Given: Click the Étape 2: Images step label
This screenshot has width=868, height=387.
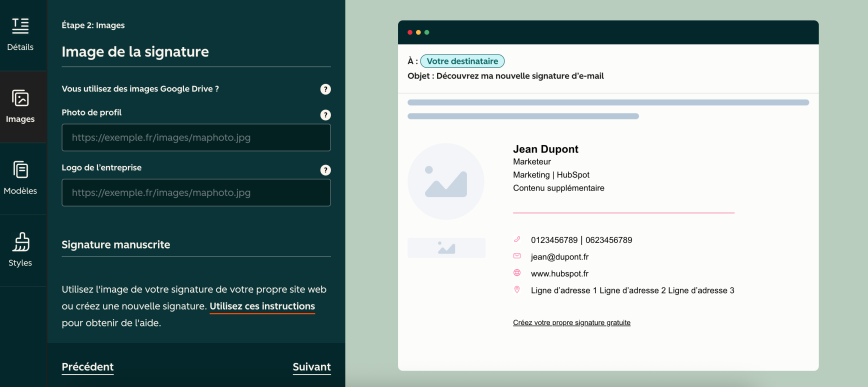Looking at the screenshot, I should pos(93,25).
